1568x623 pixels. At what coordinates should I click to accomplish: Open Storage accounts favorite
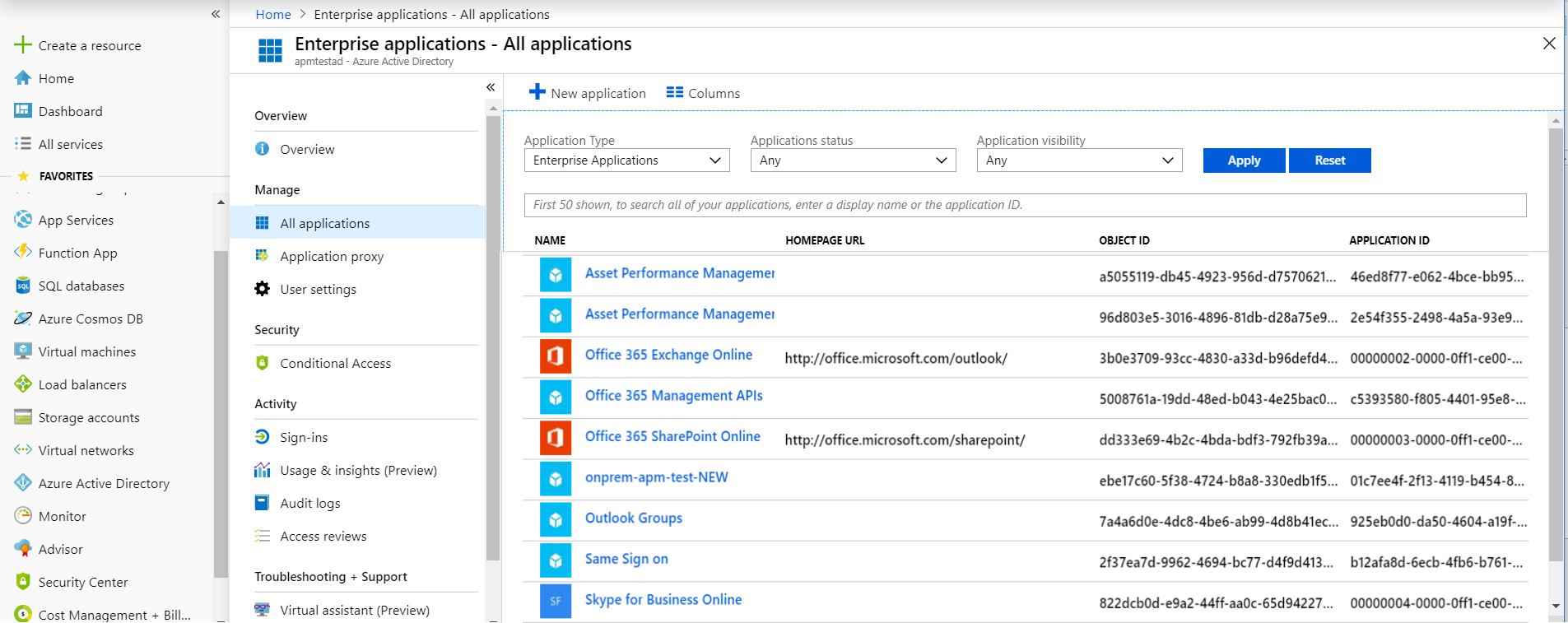pyautogui.click(x=89, y=417)
